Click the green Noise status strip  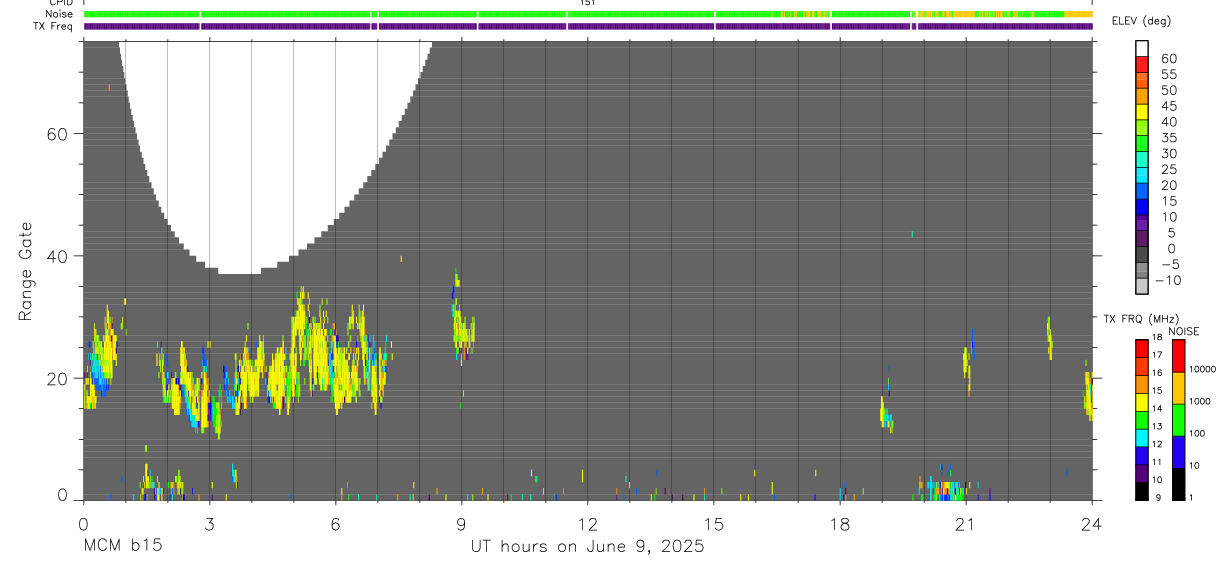click(588, 14)
